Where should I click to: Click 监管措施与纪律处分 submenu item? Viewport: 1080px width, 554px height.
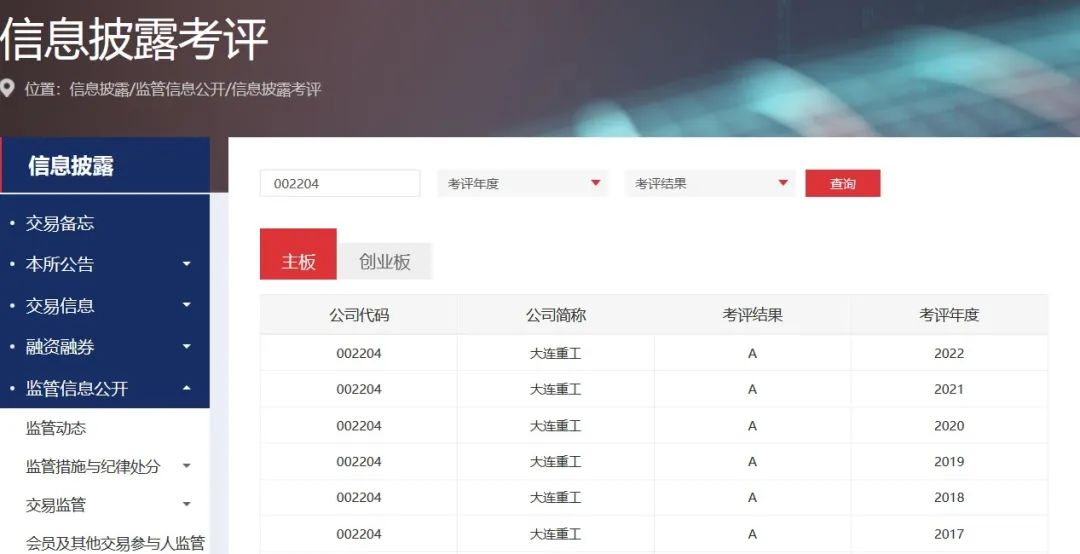pos(93,466)
